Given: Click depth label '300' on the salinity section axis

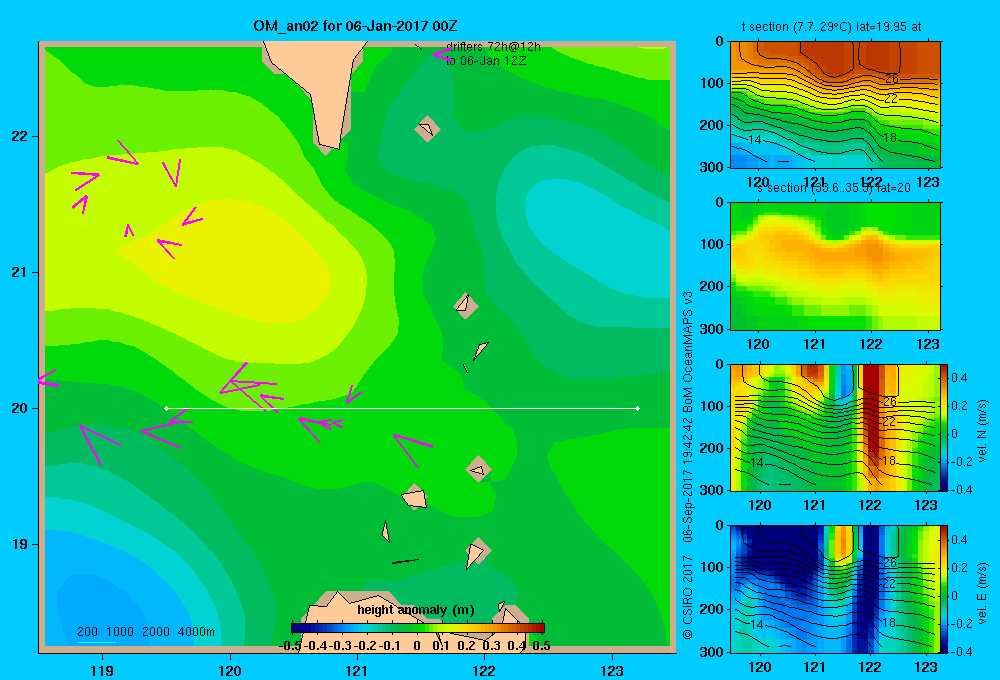Looking at the screenshot, I should tap(712, 329).
